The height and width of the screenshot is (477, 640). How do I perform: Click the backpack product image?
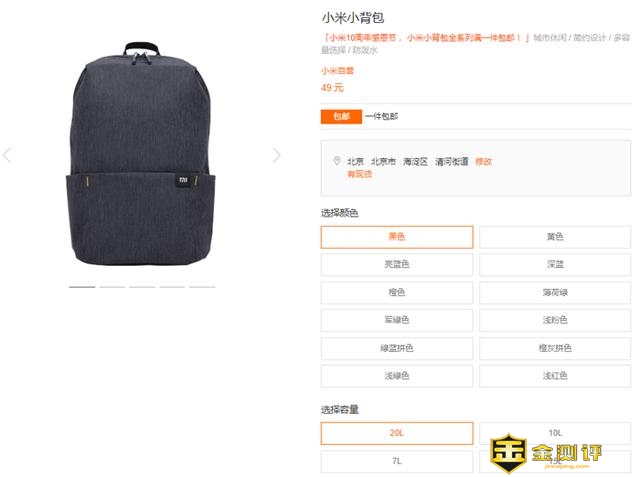[141, 154]
